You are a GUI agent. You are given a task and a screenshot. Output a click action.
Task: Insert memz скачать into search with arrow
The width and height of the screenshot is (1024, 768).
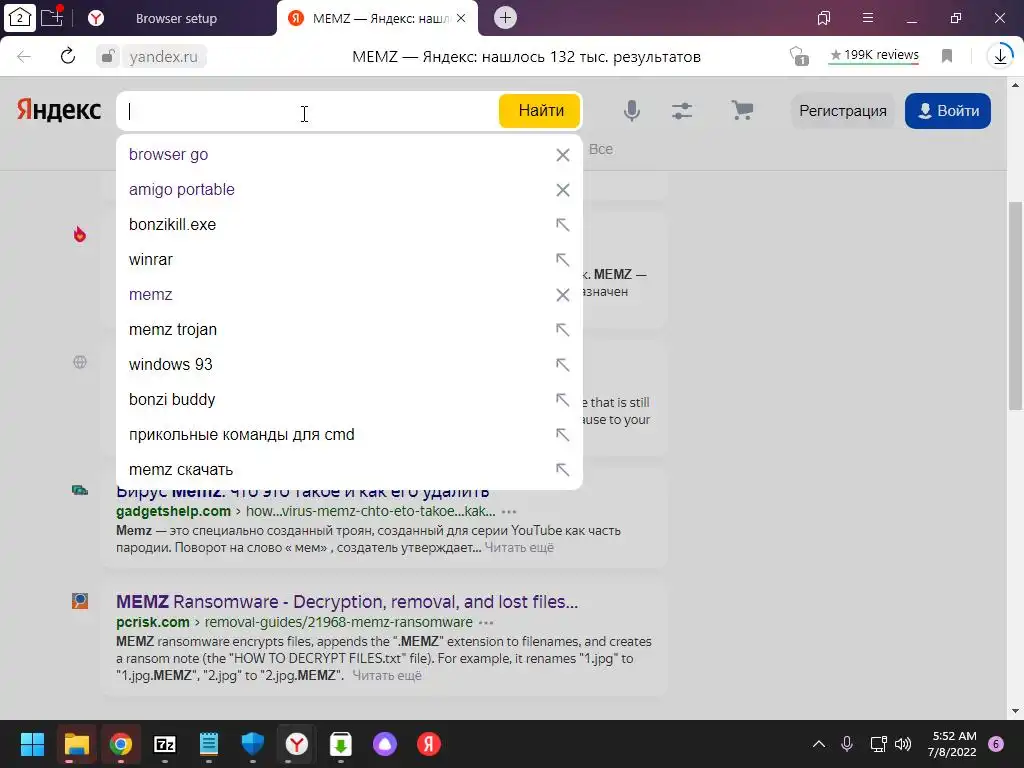point(562,470)
